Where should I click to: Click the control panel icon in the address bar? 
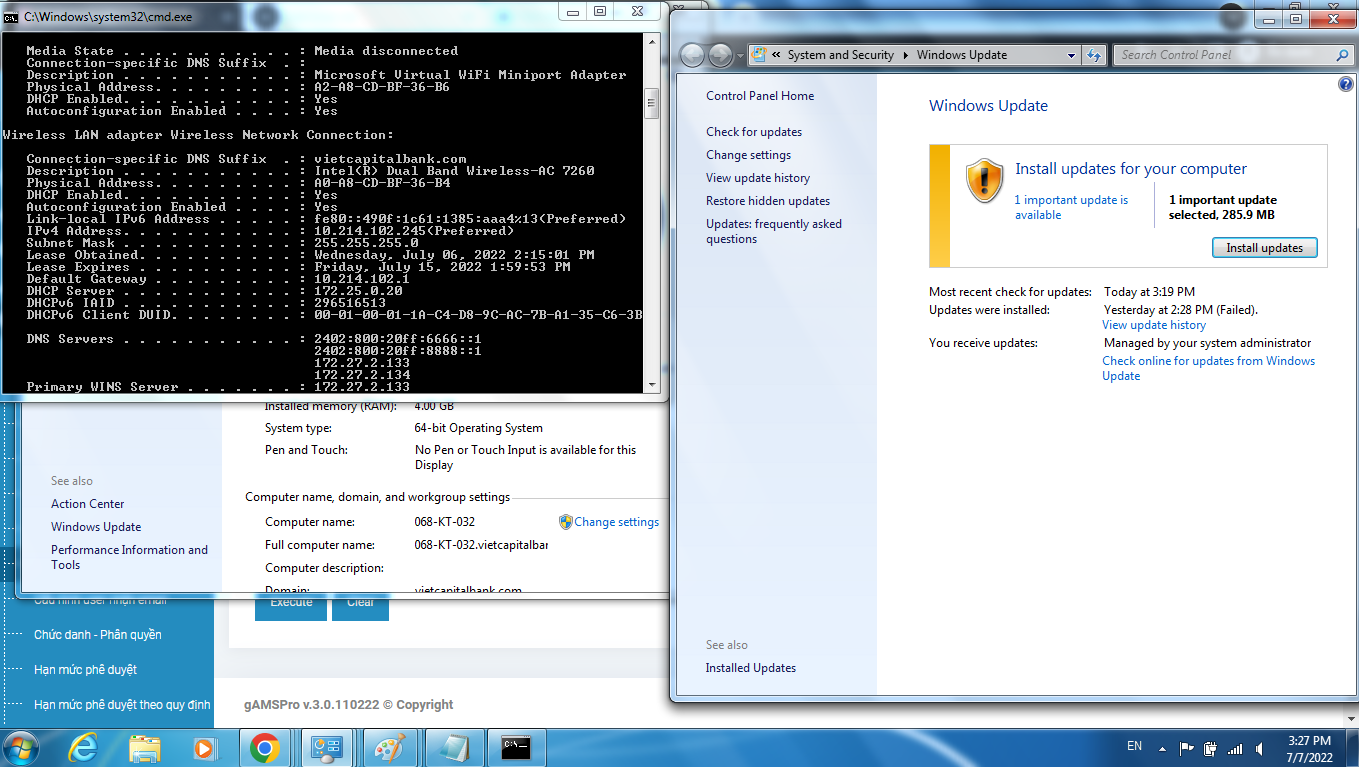click(x=759, y=55)
